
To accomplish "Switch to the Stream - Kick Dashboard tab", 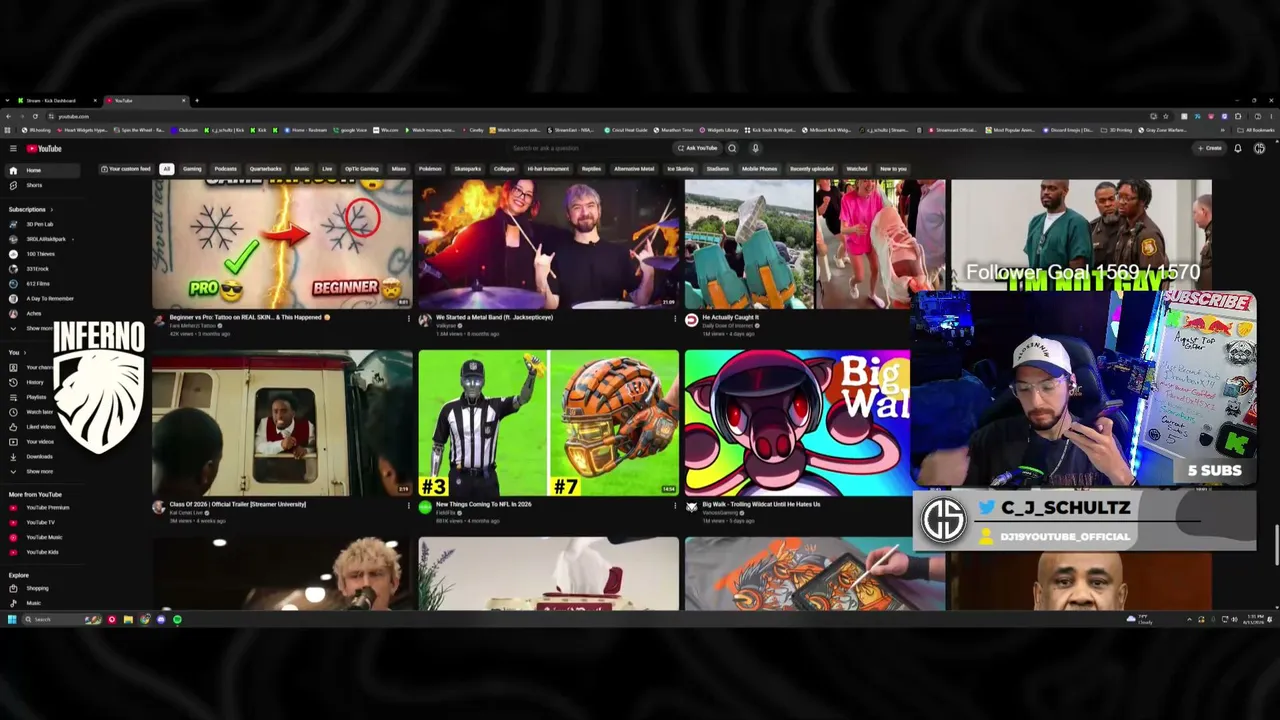I will (58, 101).
